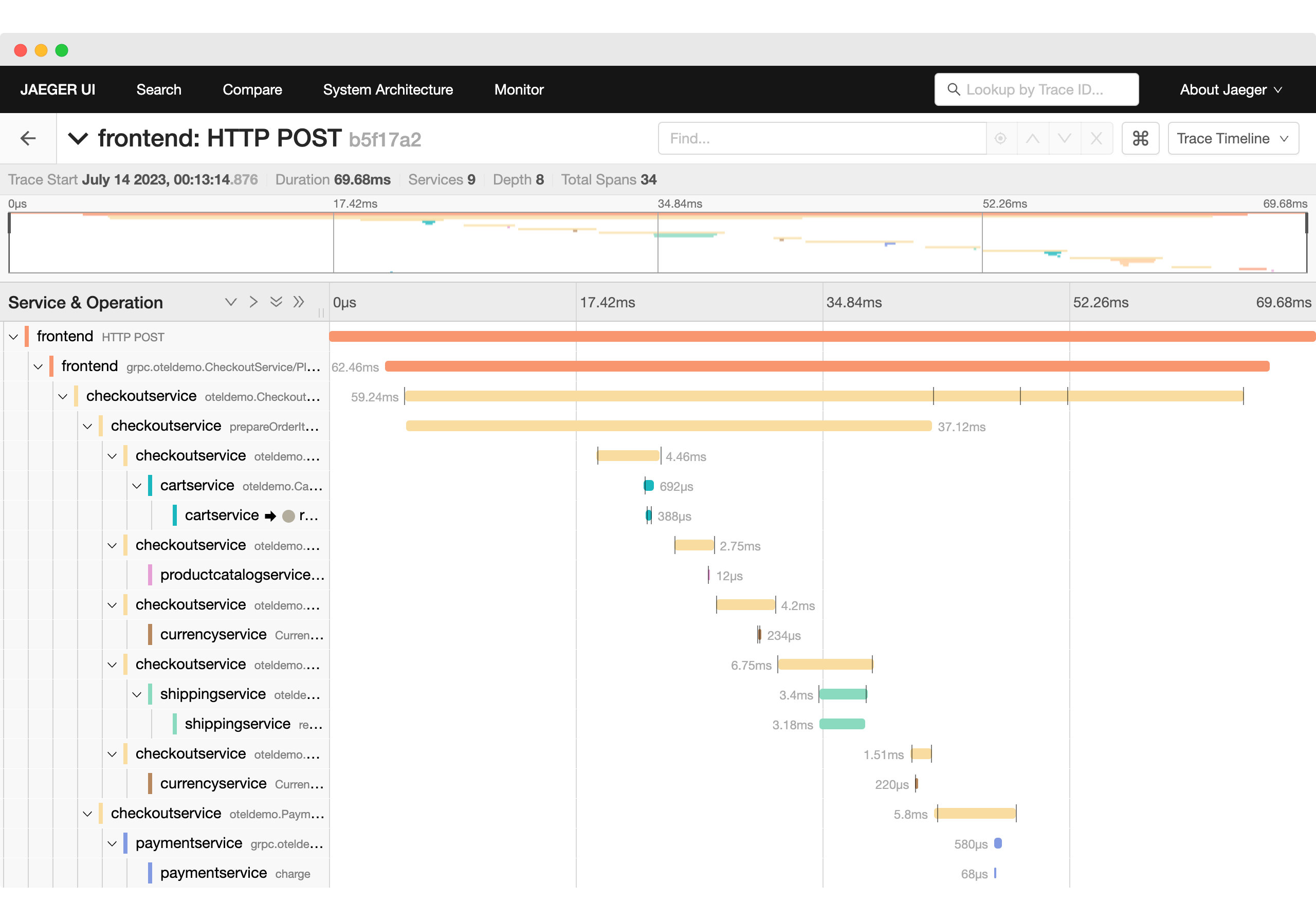Collapse the shippingservice span row
Viewport: 1316px width, 921px height.
[136, 694]
